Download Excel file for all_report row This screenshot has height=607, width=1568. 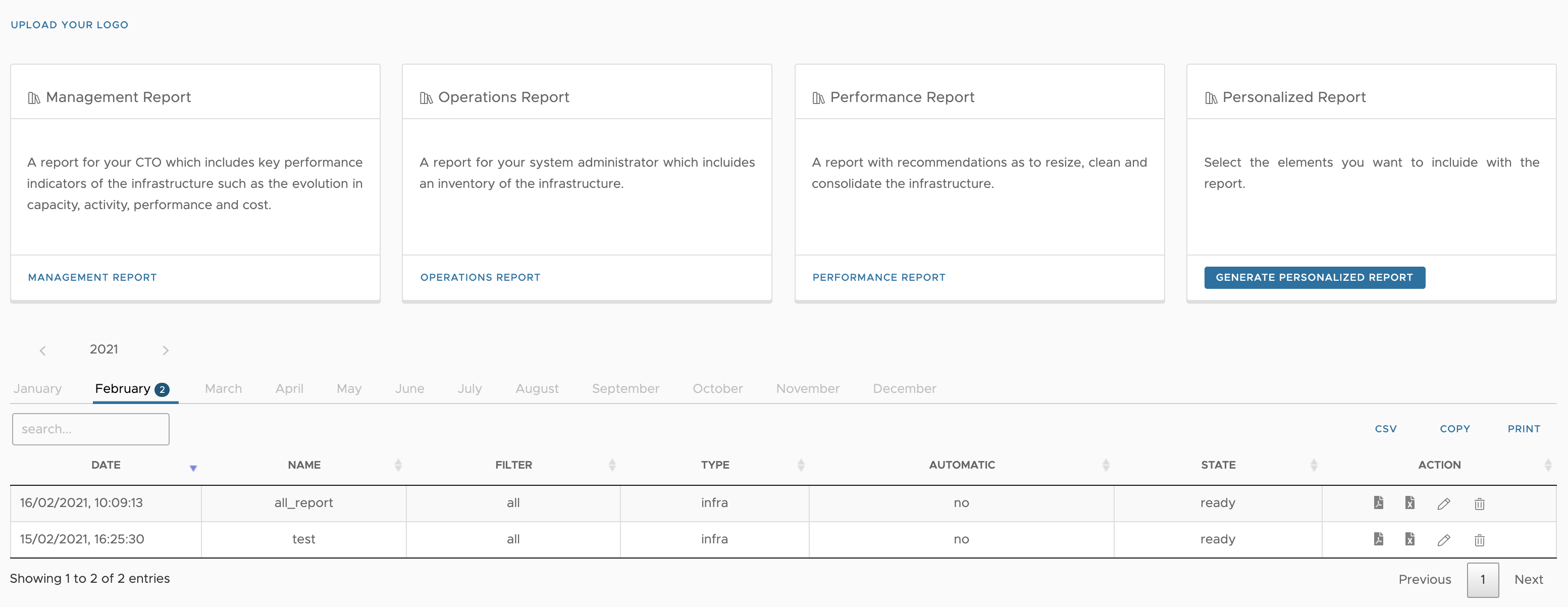(1409, 502)
